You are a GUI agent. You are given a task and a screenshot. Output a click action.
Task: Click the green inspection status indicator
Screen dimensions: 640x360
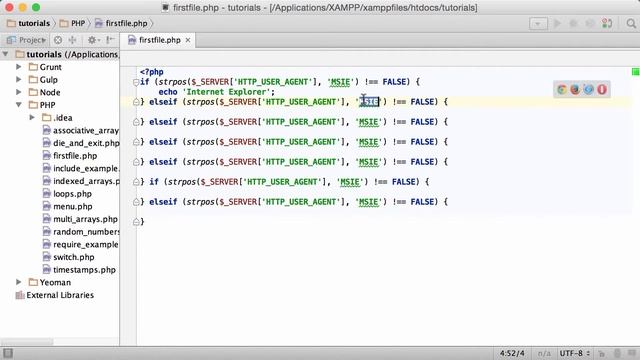tap(636, 72)
